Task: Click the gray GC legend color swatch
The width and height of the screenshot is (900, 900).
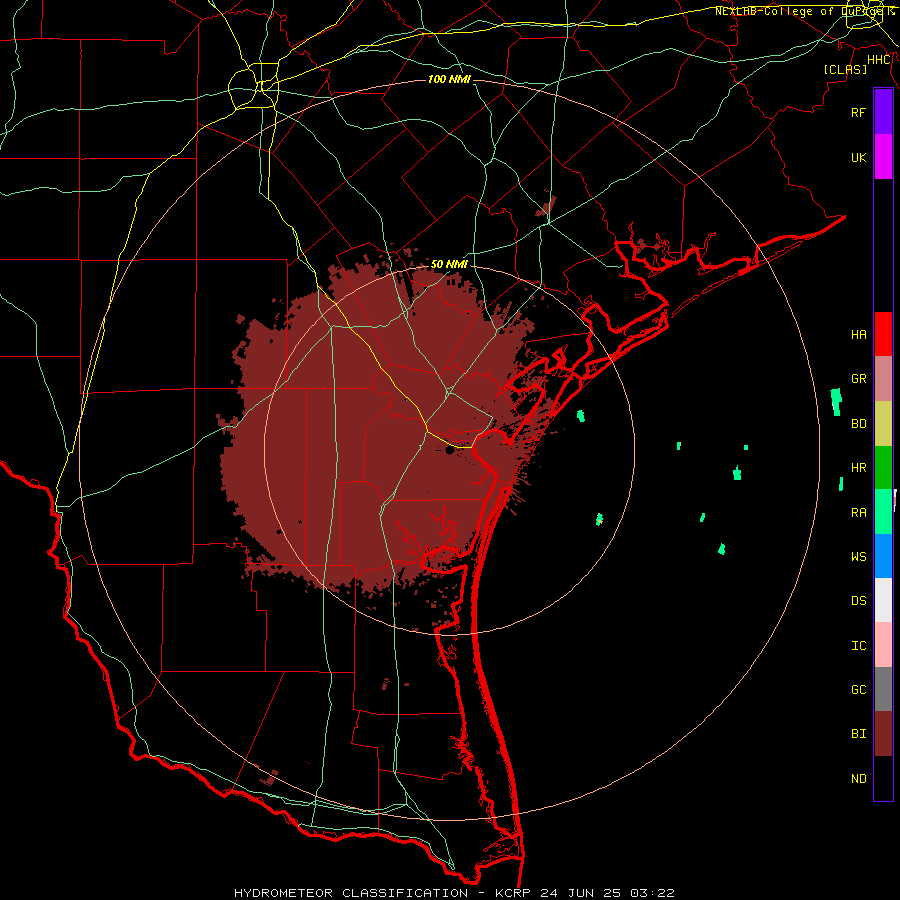Action: [x=883, y=689]
